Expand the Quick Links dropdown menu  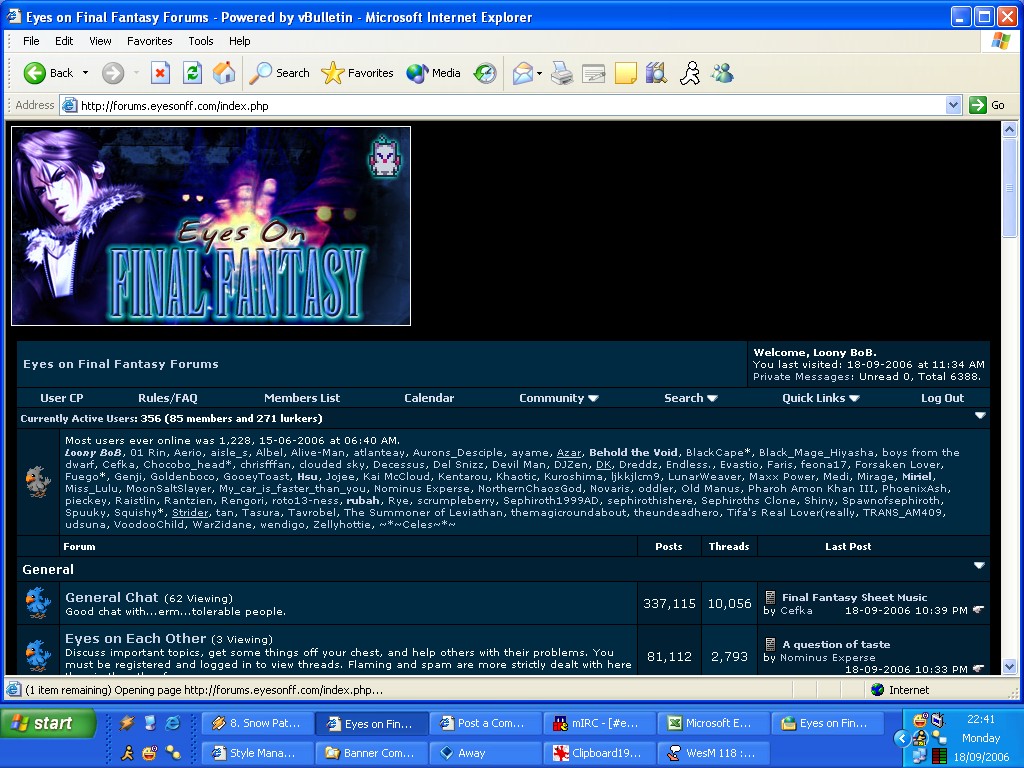pyautogui.click(x=820, y=398)
